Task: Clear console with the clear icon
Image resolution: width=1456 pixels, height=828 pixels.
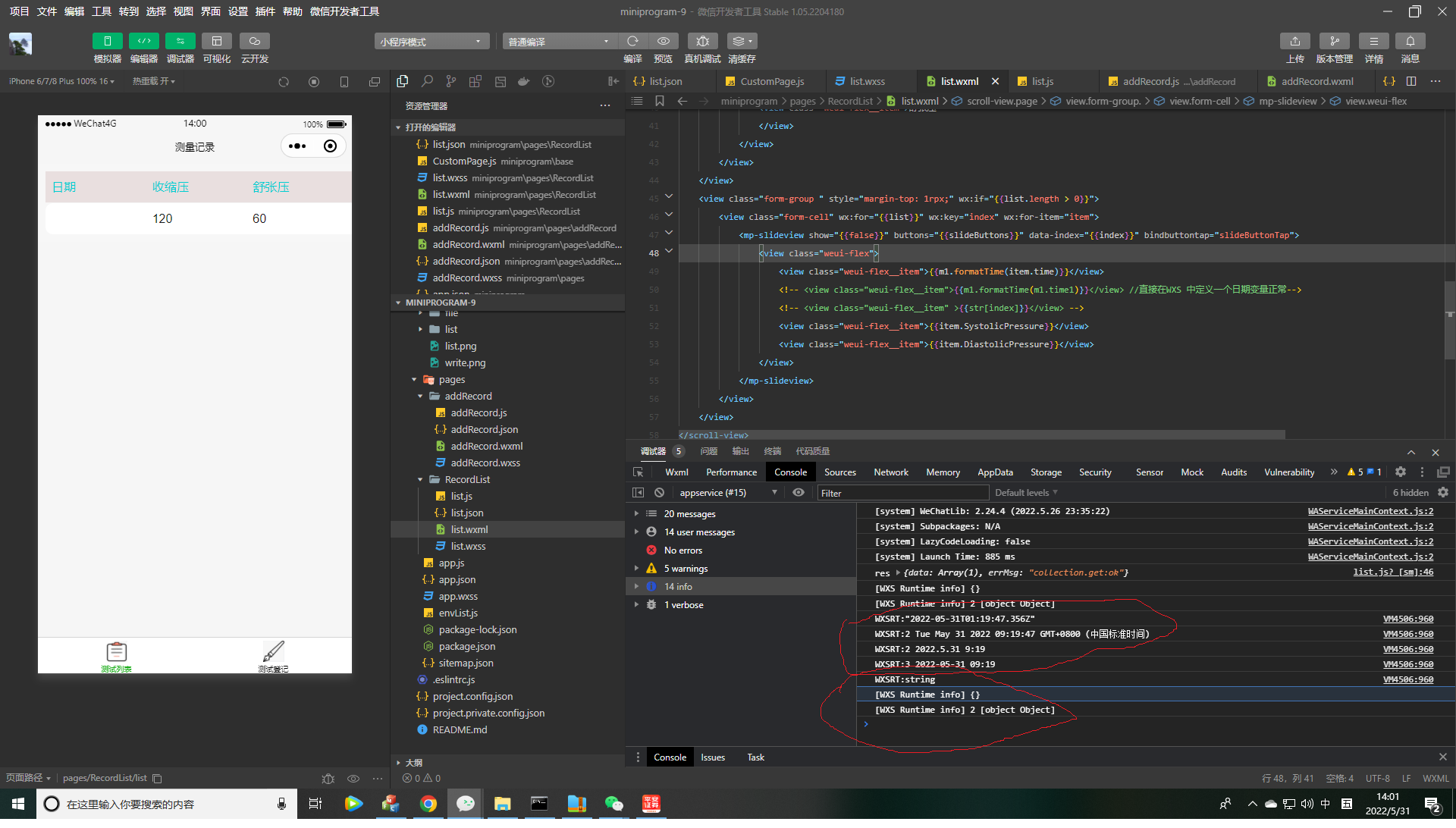Action: point(659,493)
